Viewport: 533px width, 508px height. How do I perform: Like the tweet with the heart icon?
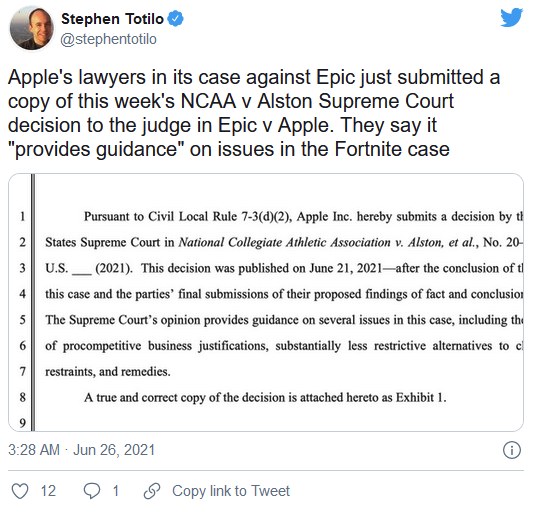click(20, 491)
